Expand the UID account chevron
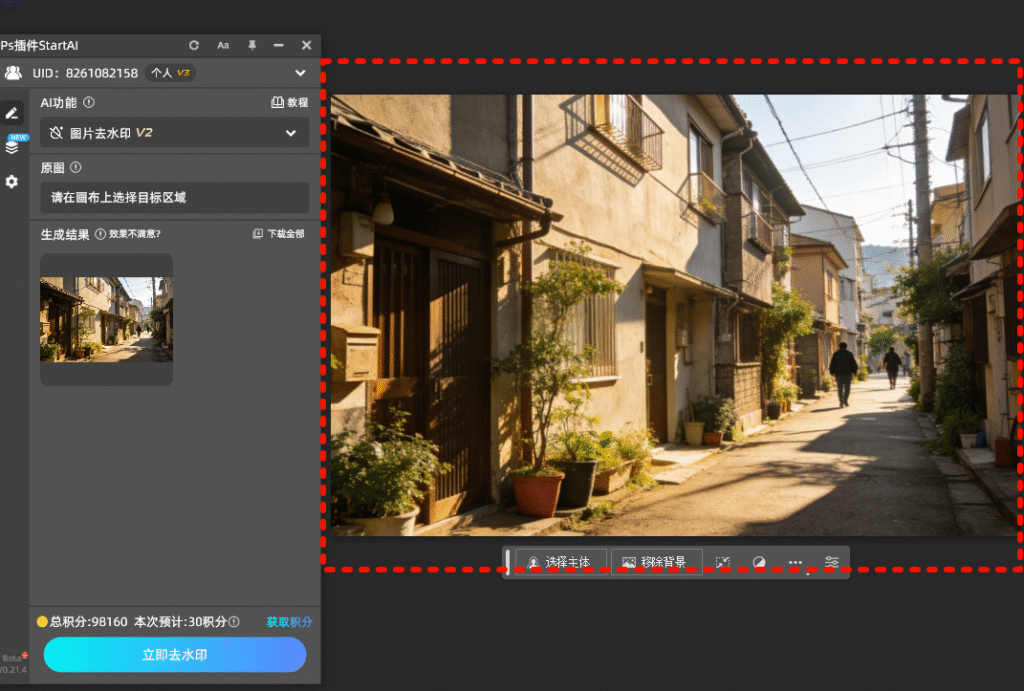 click(x=300, y=73)
